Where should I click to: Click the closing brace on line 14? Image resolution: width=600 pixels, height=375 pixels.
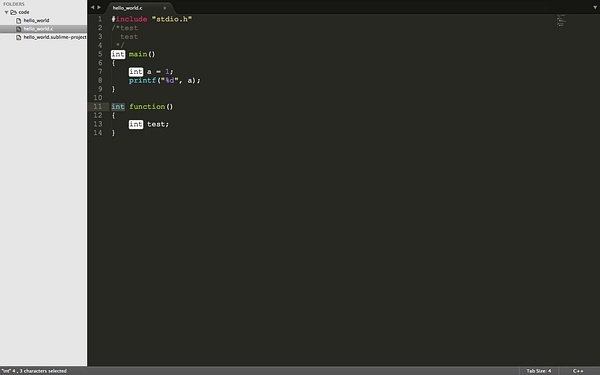coord(113,133)
